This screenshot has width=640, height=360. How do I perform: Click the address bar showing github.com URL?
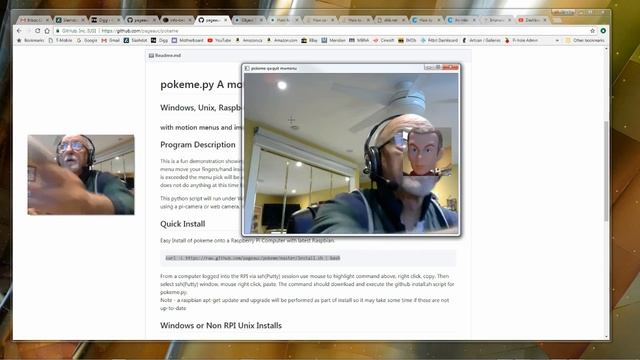coord(322,31)
